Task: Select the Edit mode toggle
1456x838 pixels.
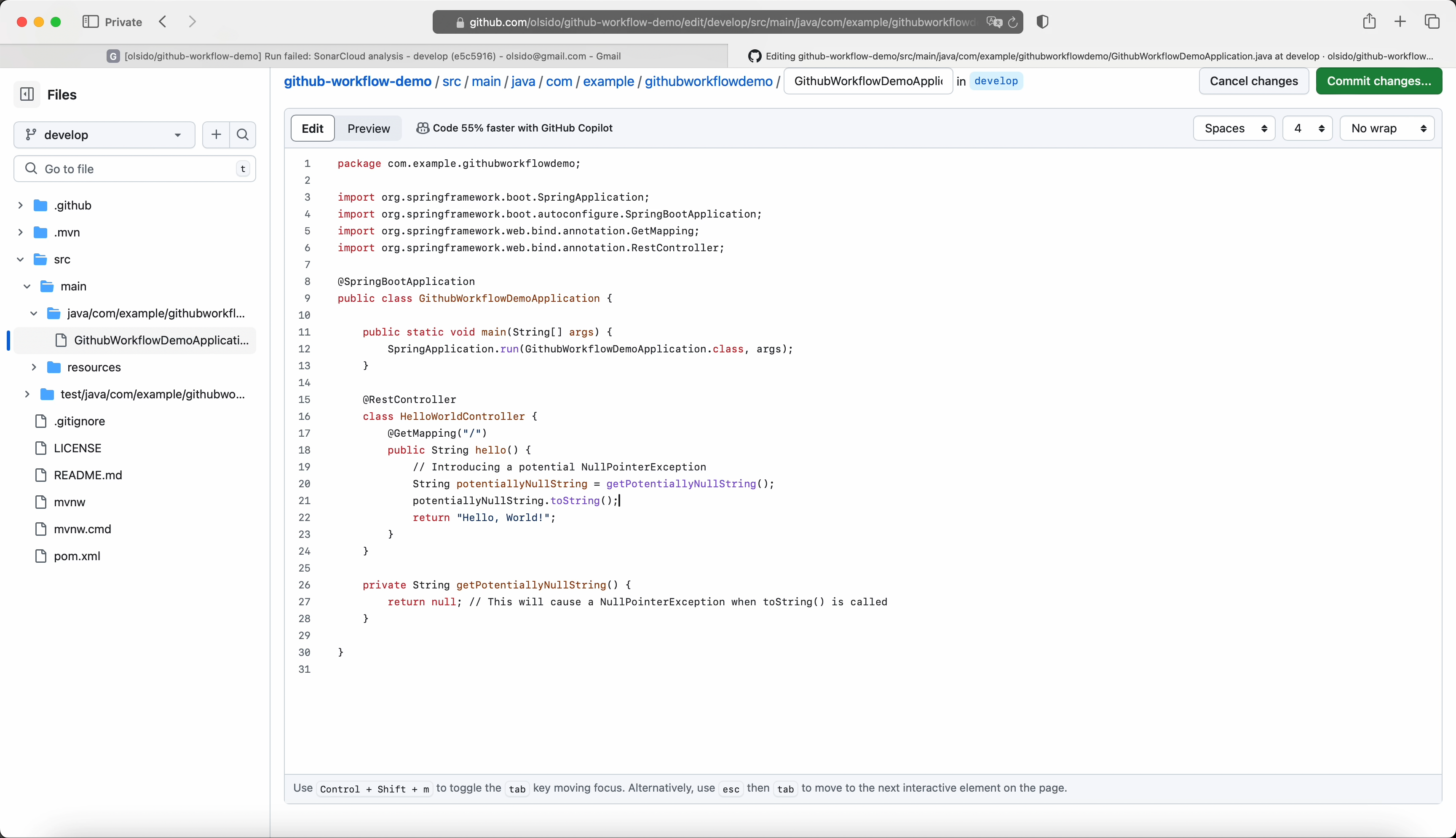Action: [313, 128]
